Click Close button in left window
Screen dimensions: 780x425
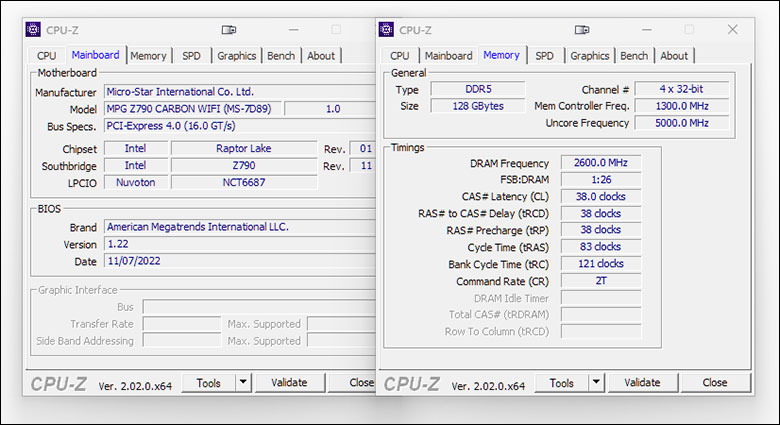click(353, 383)
